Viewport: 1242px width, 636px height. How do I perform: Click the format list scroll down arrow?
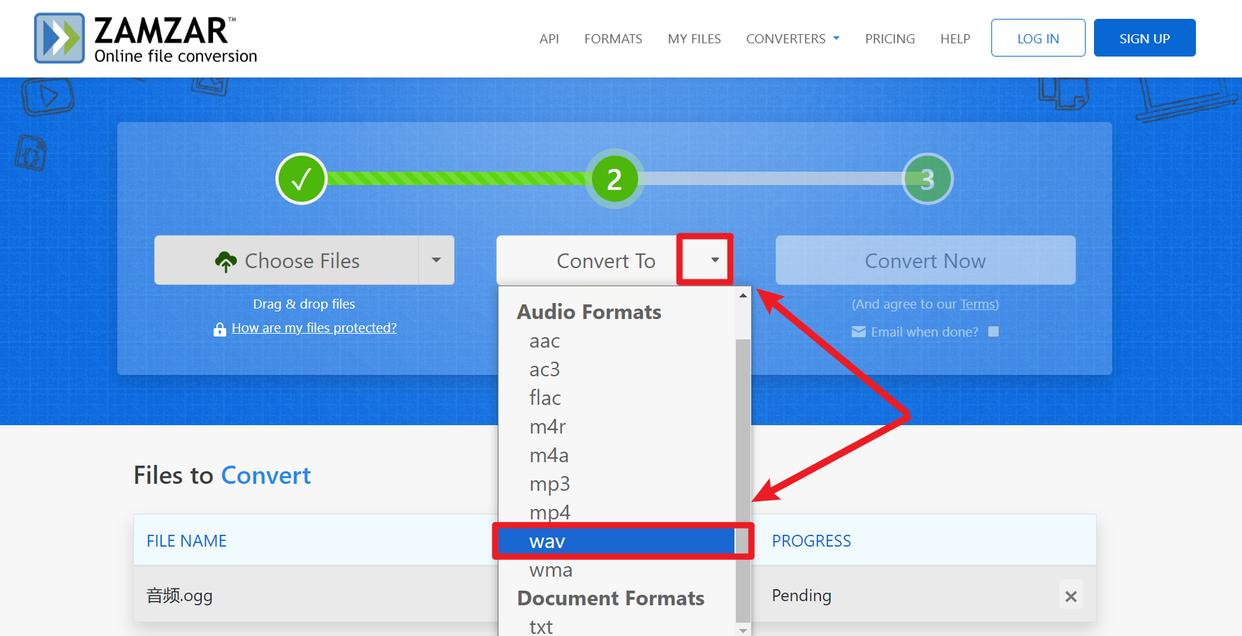tap(743, 629)
